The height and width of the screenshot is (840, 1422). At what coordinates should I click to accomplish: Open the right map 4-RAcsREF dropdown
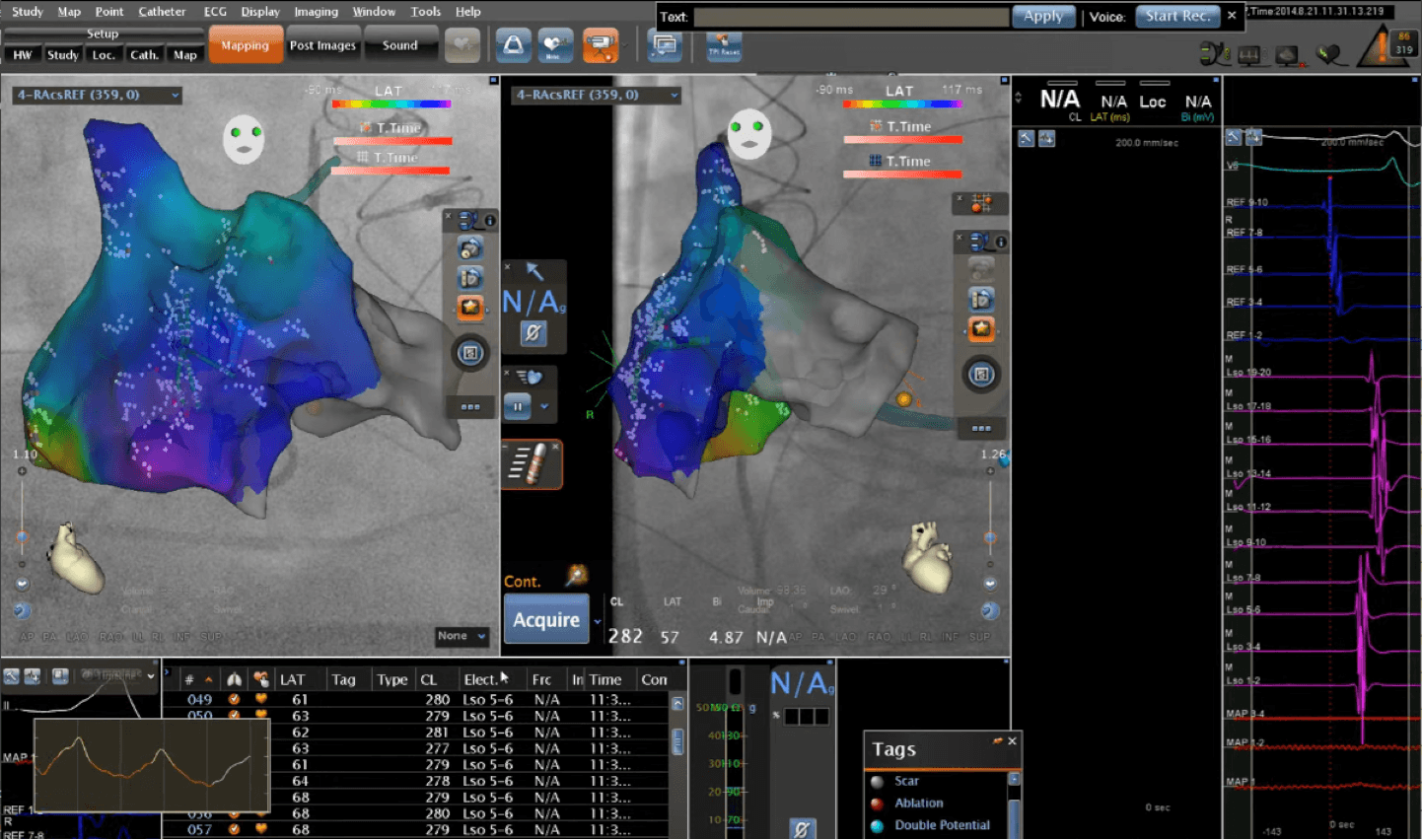(x=597, y=95)
